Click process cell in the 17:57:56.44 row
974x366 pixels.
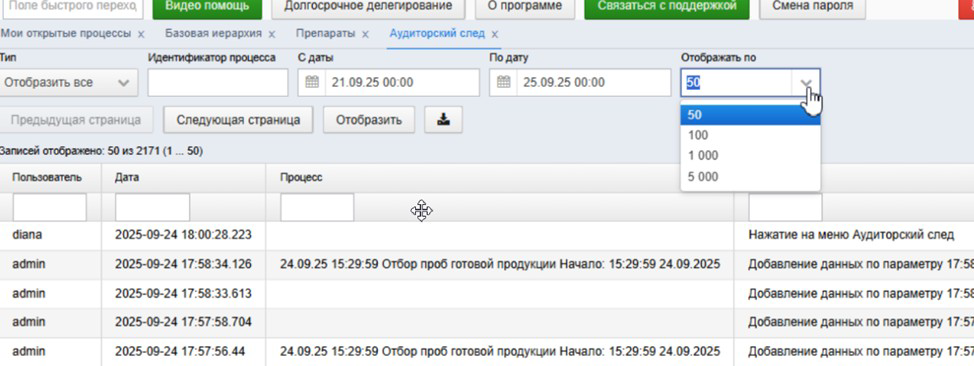[x=500, y=352]
